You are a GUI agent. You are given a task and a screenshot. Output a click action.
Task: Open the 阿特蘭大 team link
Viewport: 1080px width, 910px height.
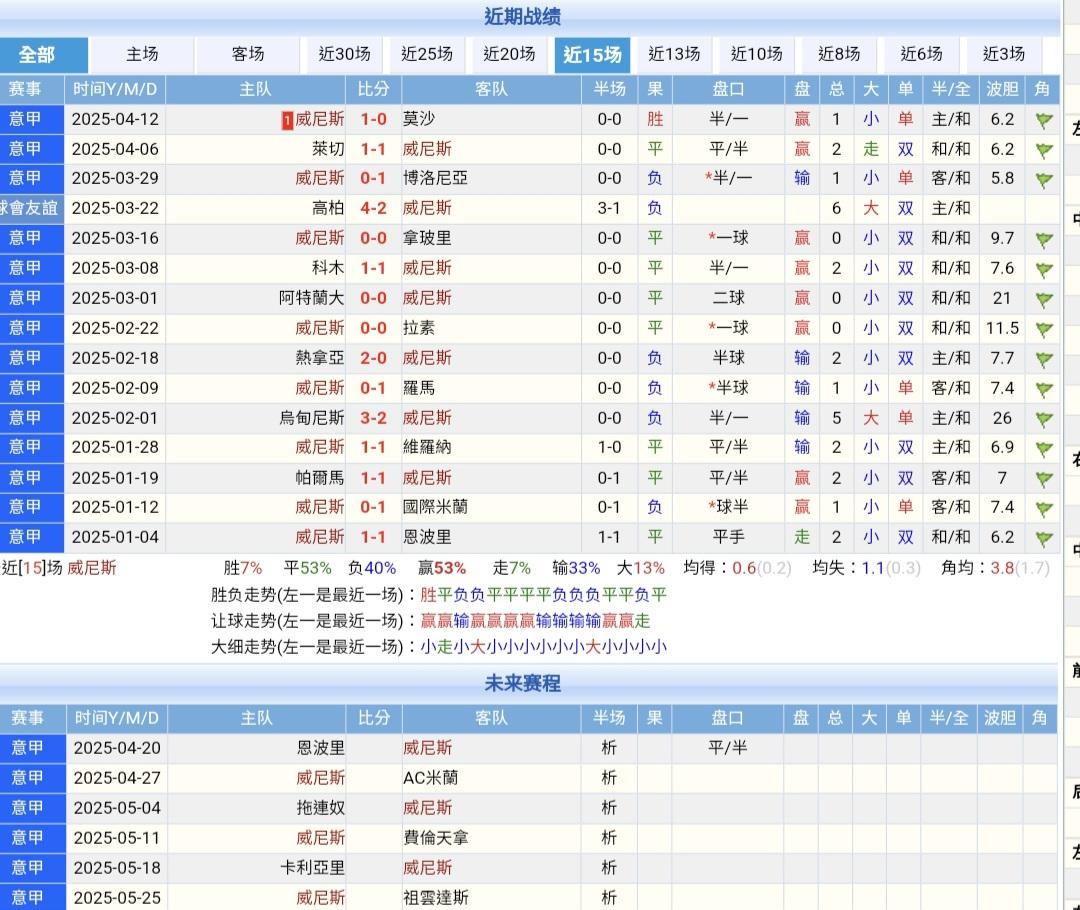(x=311, y=298)
